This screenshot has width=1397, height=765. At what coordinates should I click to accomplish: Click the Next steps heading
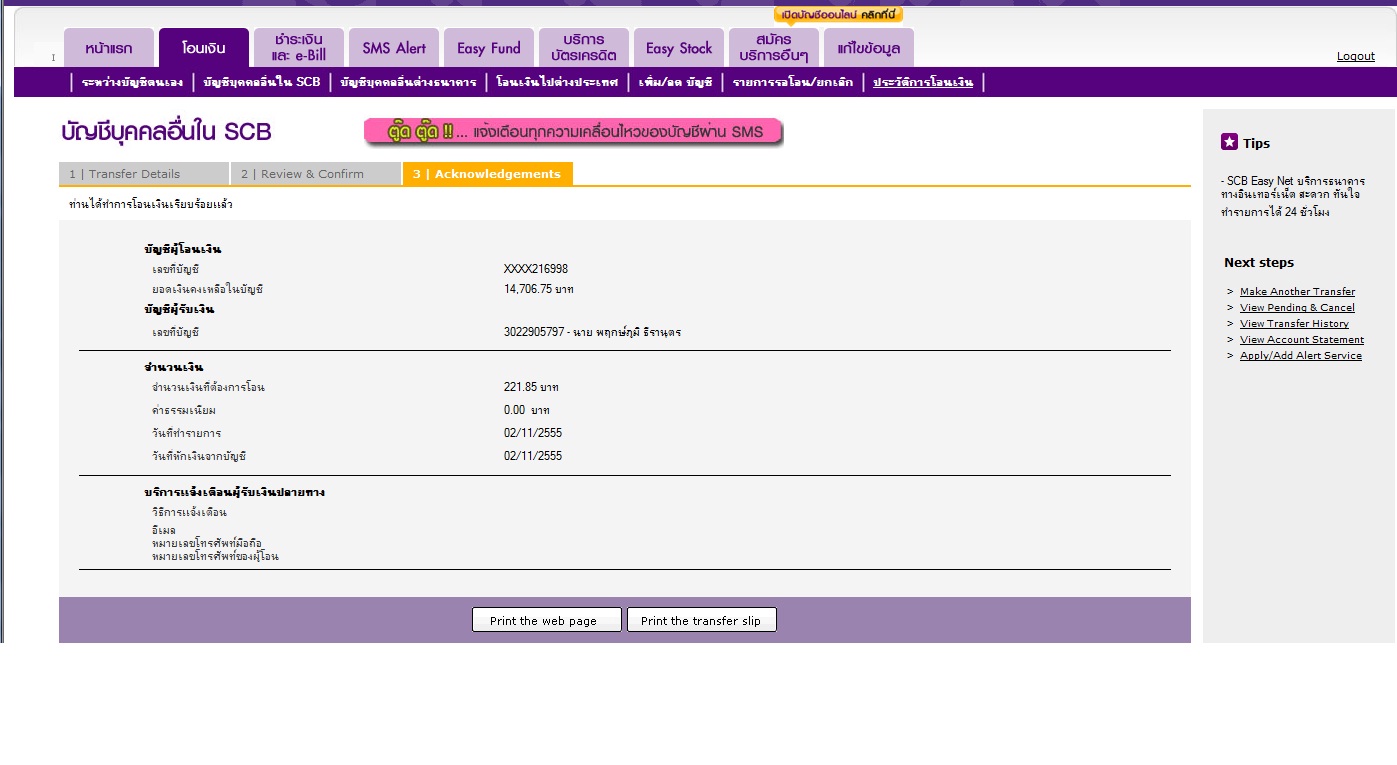coord(1259,263)
